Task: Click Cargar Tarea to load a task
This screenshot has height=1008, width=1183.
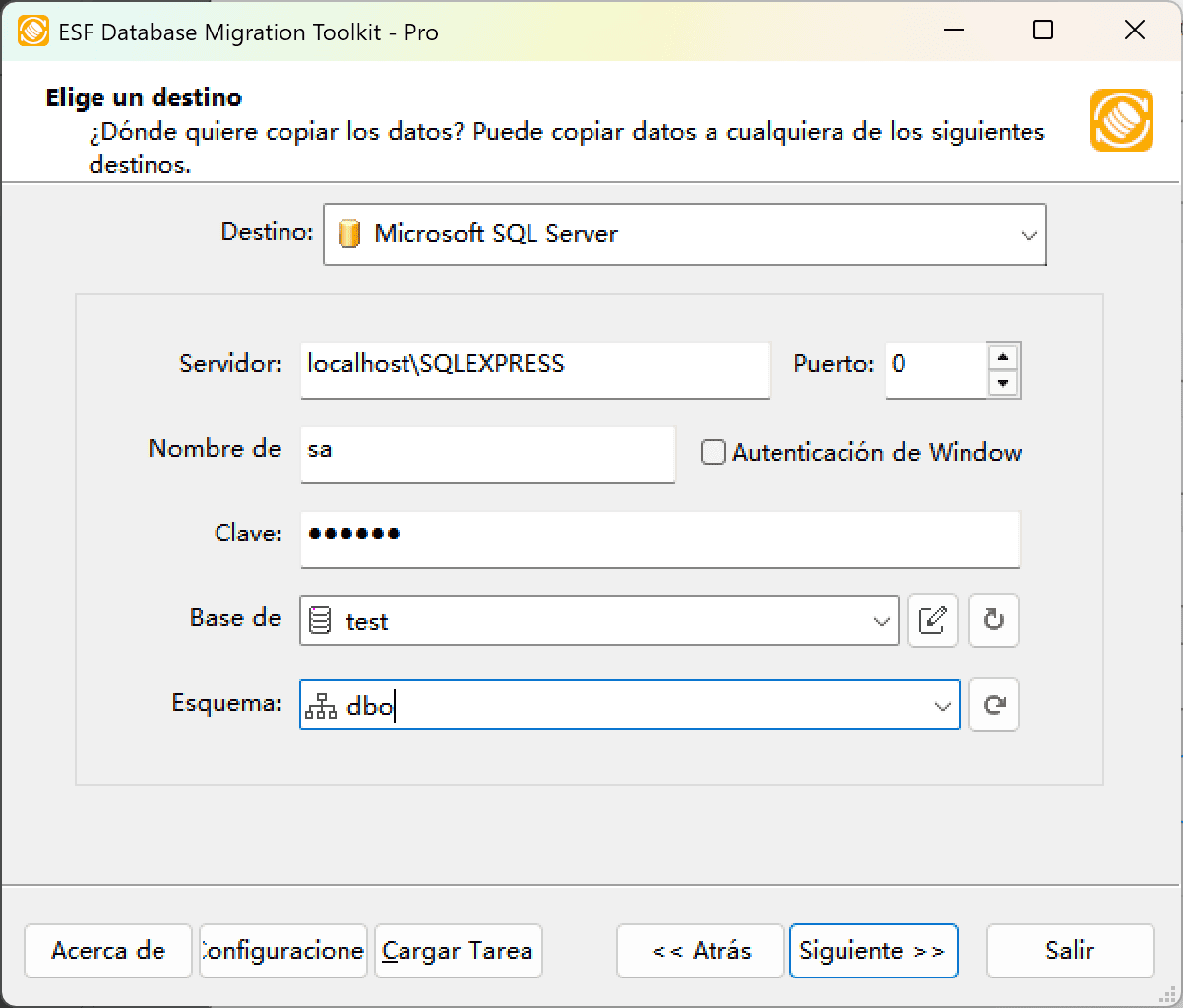Action: tap(457, 951)
